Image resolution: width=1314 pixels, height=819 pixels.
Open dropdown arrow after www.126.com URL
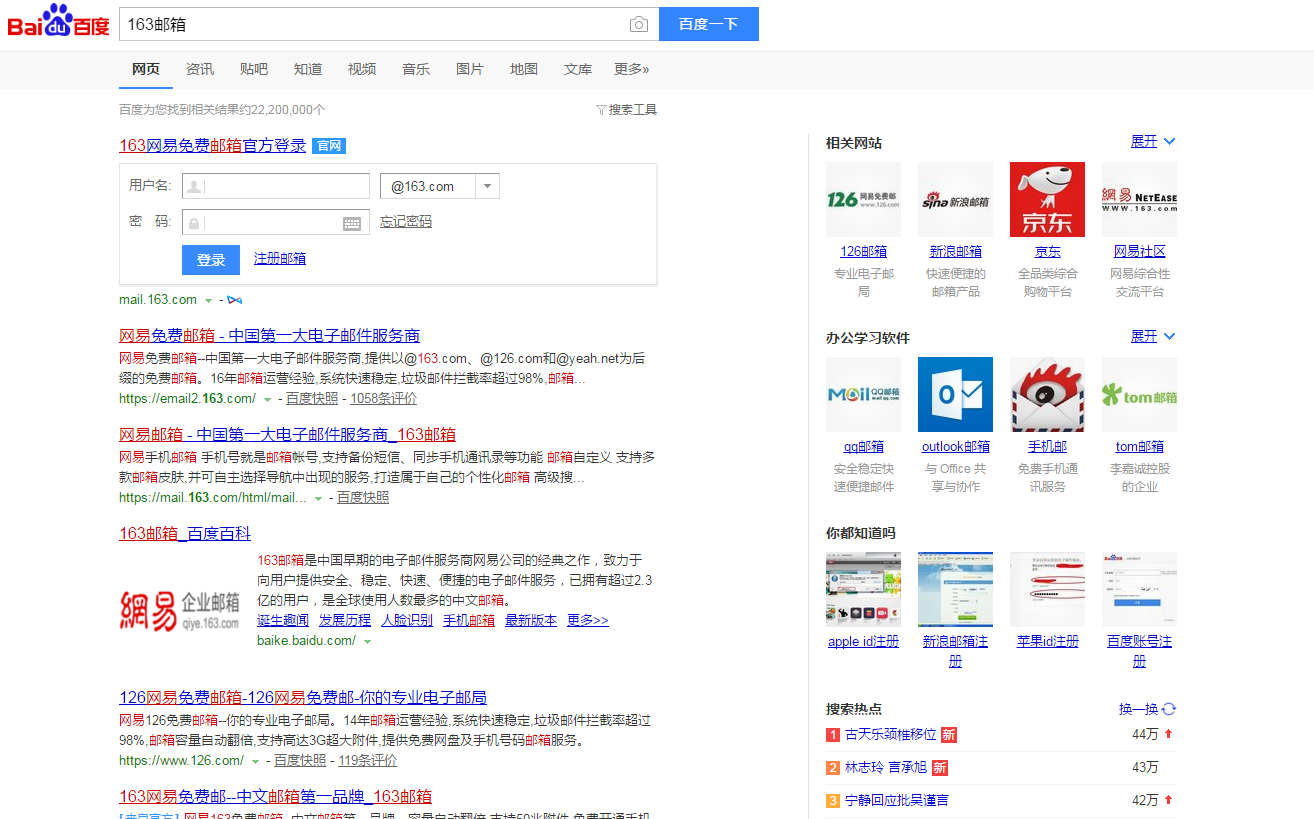click(x=256, y=762)
